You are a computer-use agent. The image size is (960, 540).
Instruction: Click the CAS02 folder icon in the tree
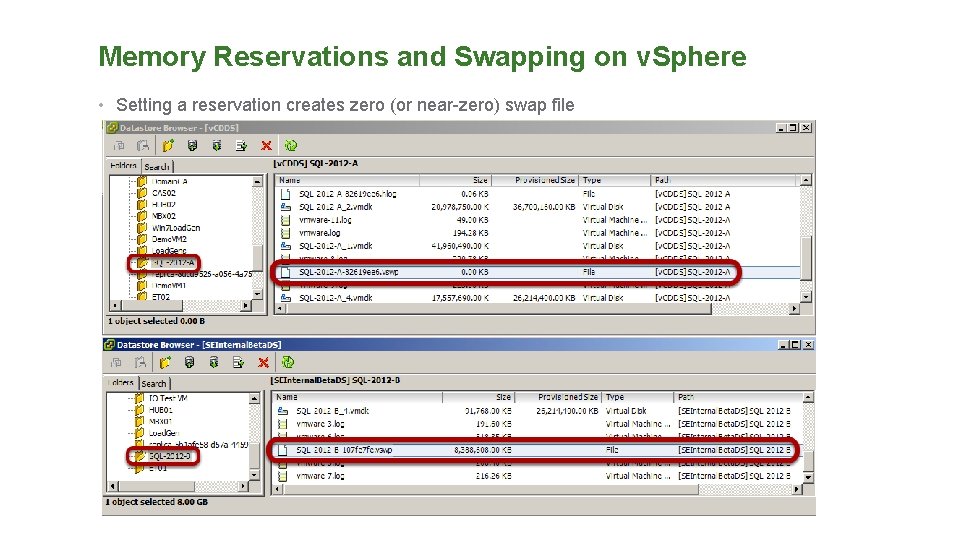(142, 193)
